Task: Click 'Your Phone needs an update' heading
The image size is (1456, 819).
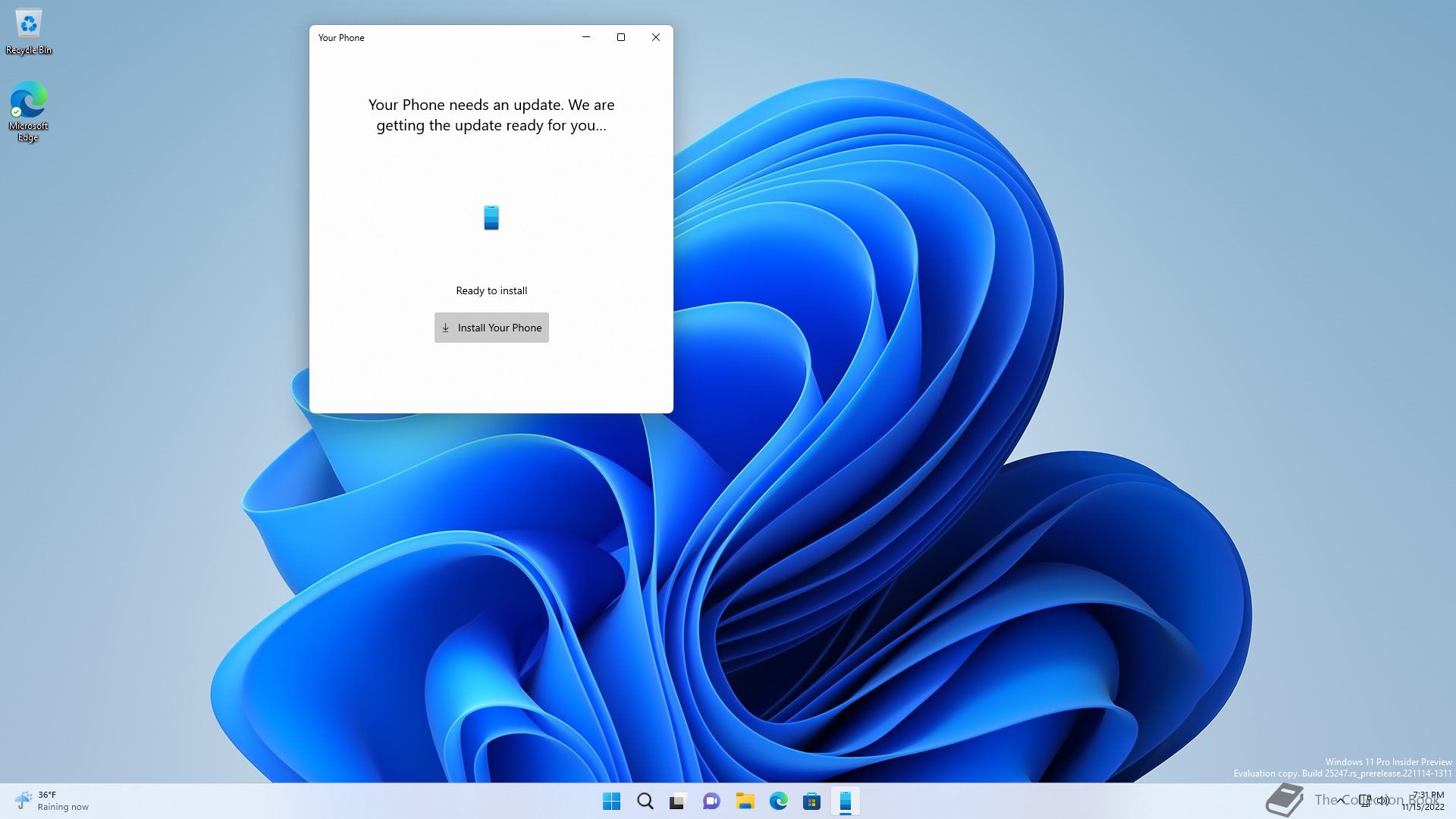Action: click(x=491, y=115)
